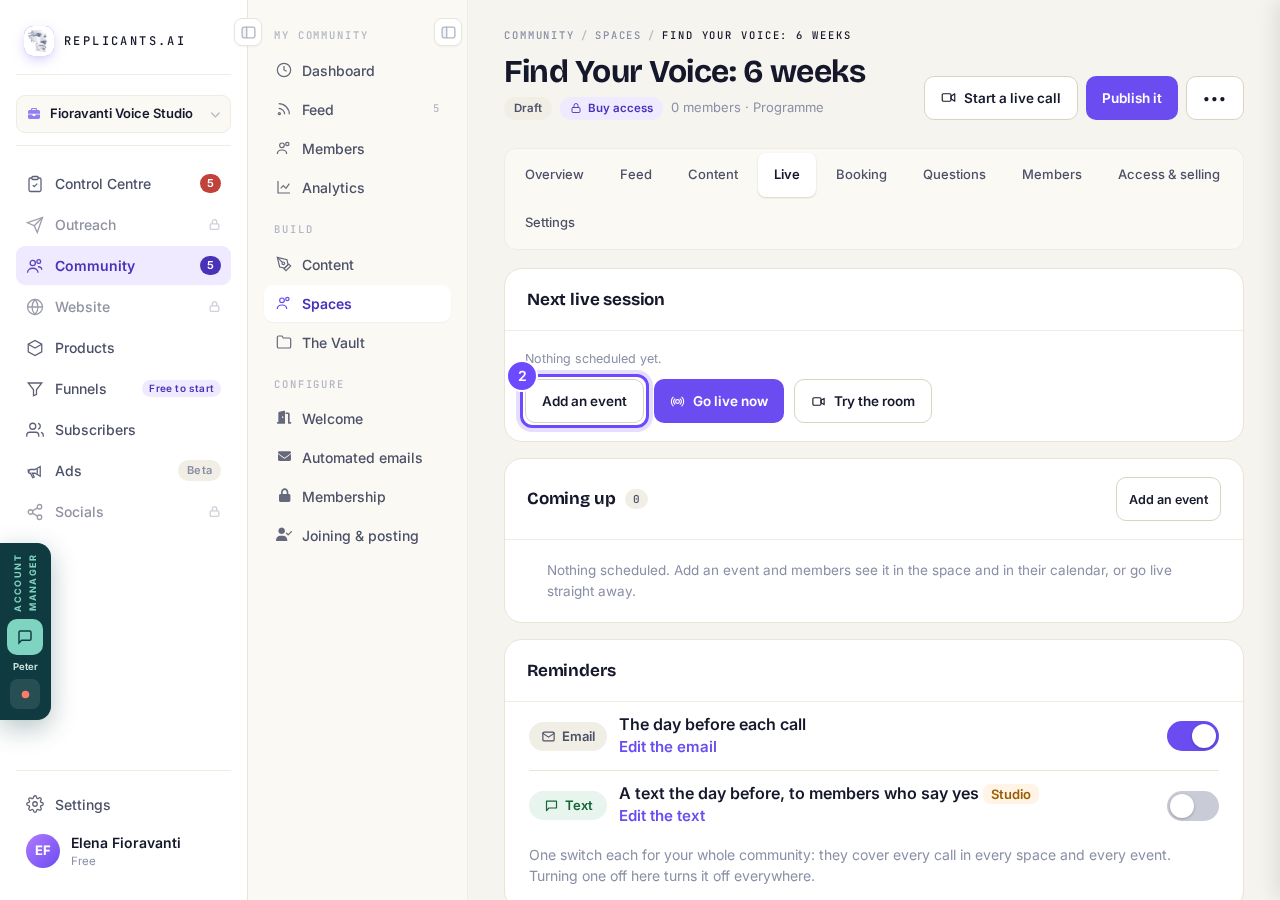
Task: Open Socials share item
Action: pos(123,512)
